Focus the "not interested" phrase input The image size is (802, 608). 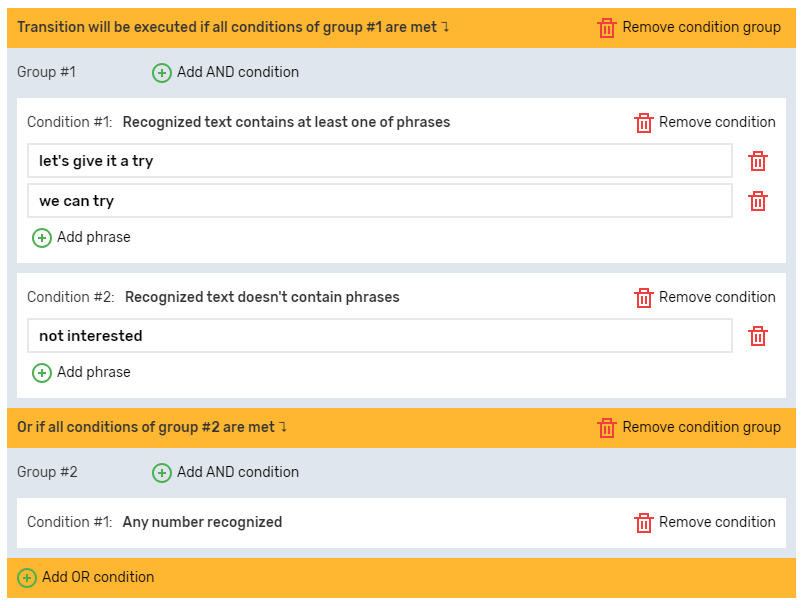click(380, 336)
